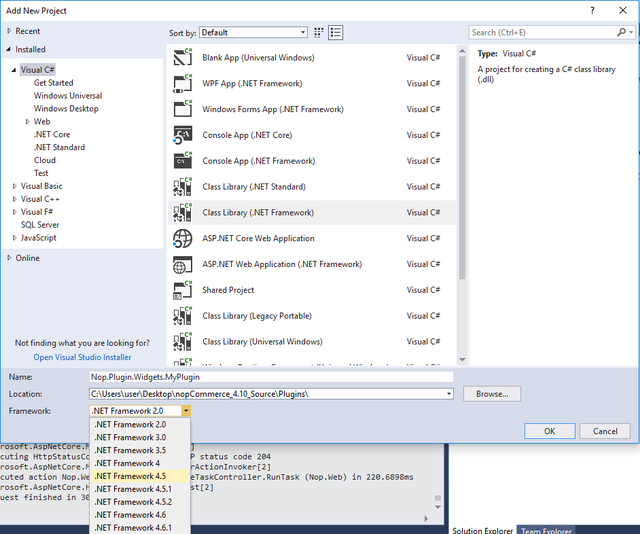The height and width of the screenshot is (534, 640).
Task: Choose .NET Framework 4.6.1 from list
Action: 140,527
